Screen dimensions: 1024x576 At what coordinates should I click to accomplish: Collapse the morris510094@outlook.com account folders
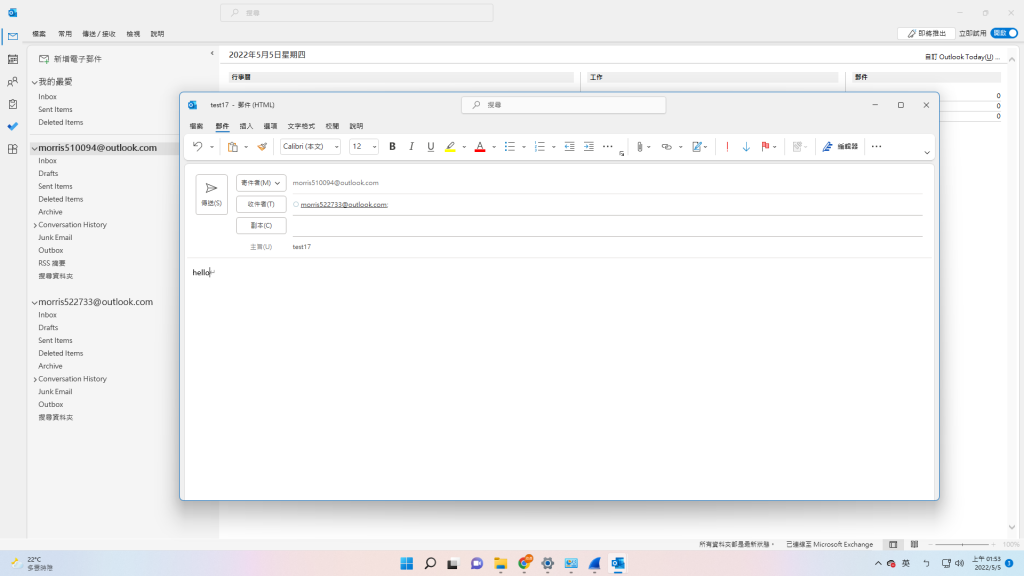click(x=35, y=148)
